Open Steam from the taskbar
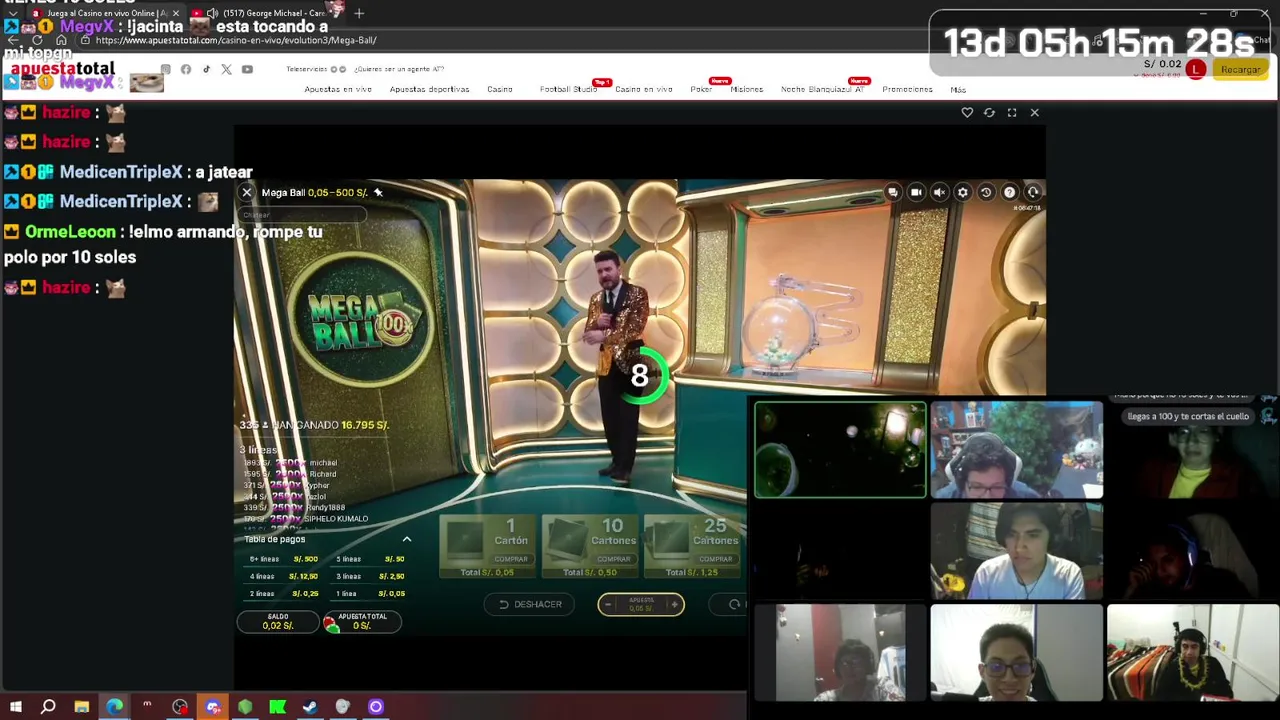1280x720 pixels. pos(310,707)
